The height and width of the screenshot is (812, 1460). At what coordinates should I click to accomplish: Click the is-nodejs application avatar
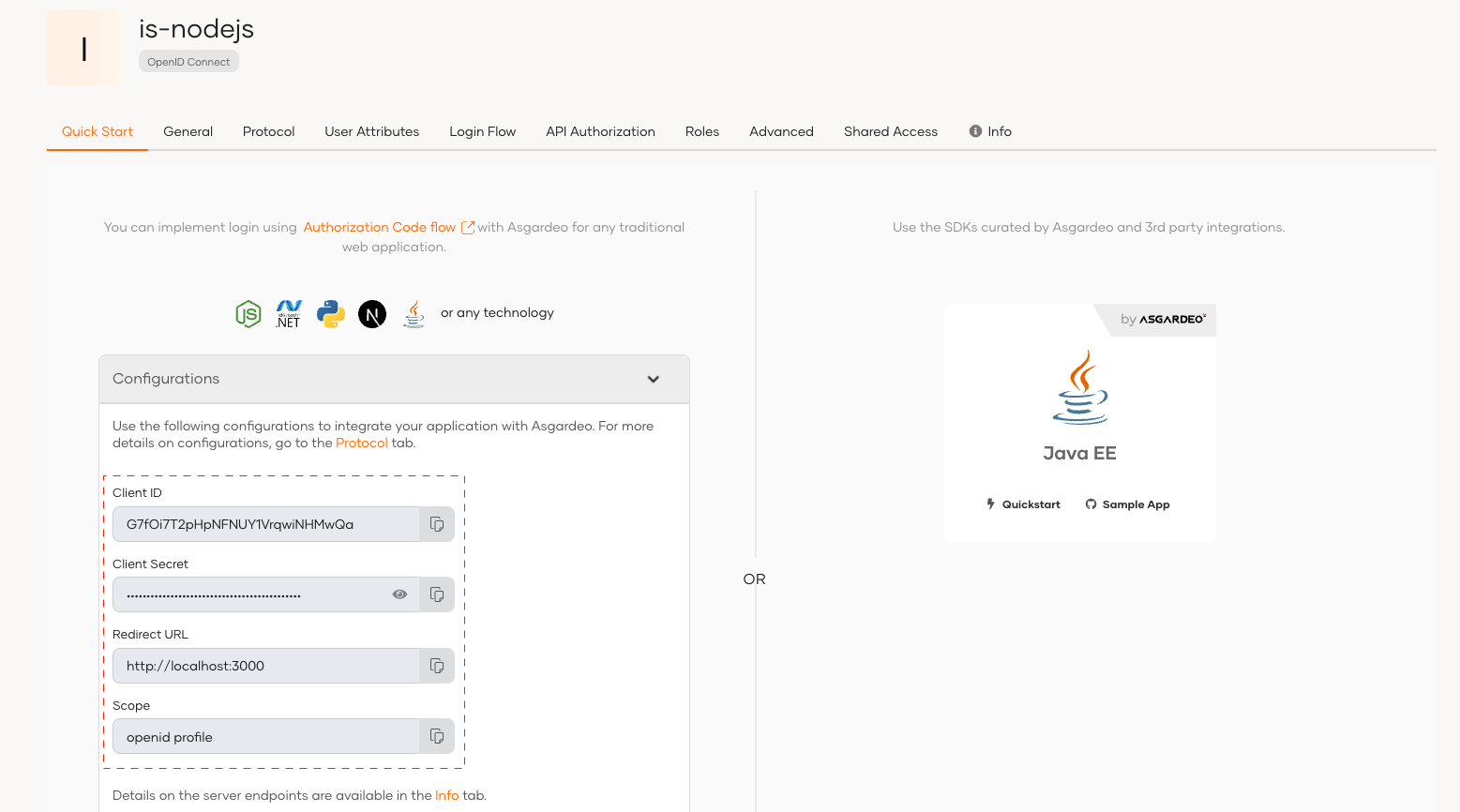[x=84, y=48]
